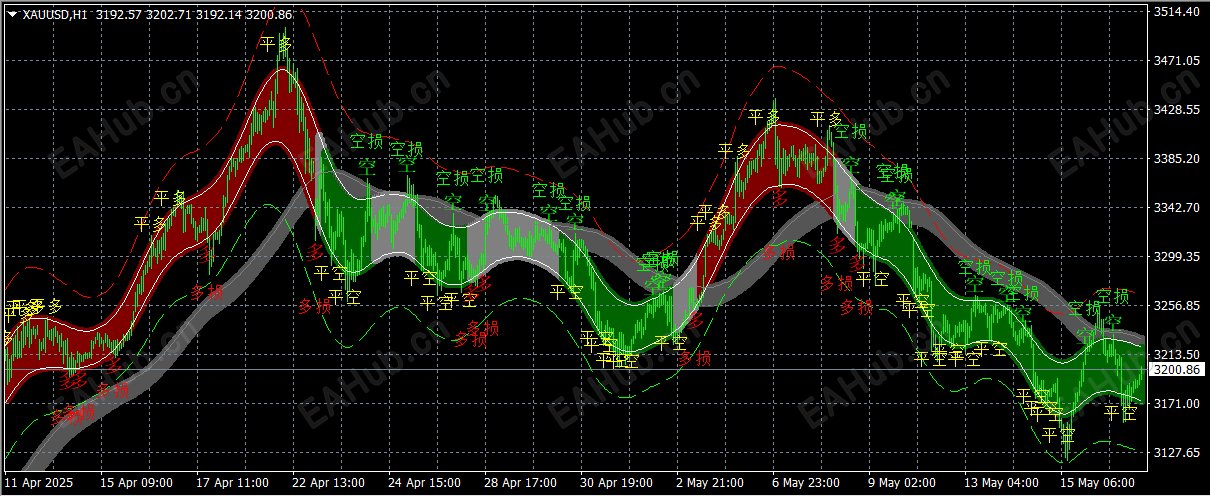Click time axis label 6 May 23:00
The image size is (1210, 496).
[807, 483]
